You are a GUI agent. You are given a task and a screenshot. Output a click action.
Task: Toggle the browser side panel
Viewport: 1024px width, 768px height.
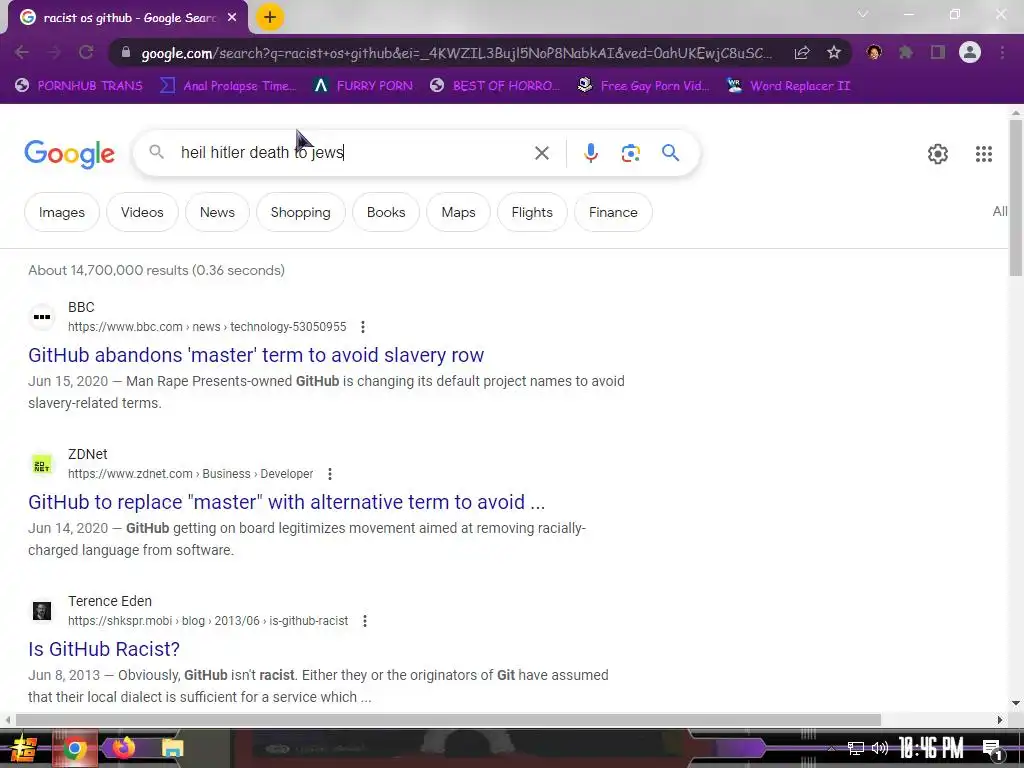pos(938,53)
